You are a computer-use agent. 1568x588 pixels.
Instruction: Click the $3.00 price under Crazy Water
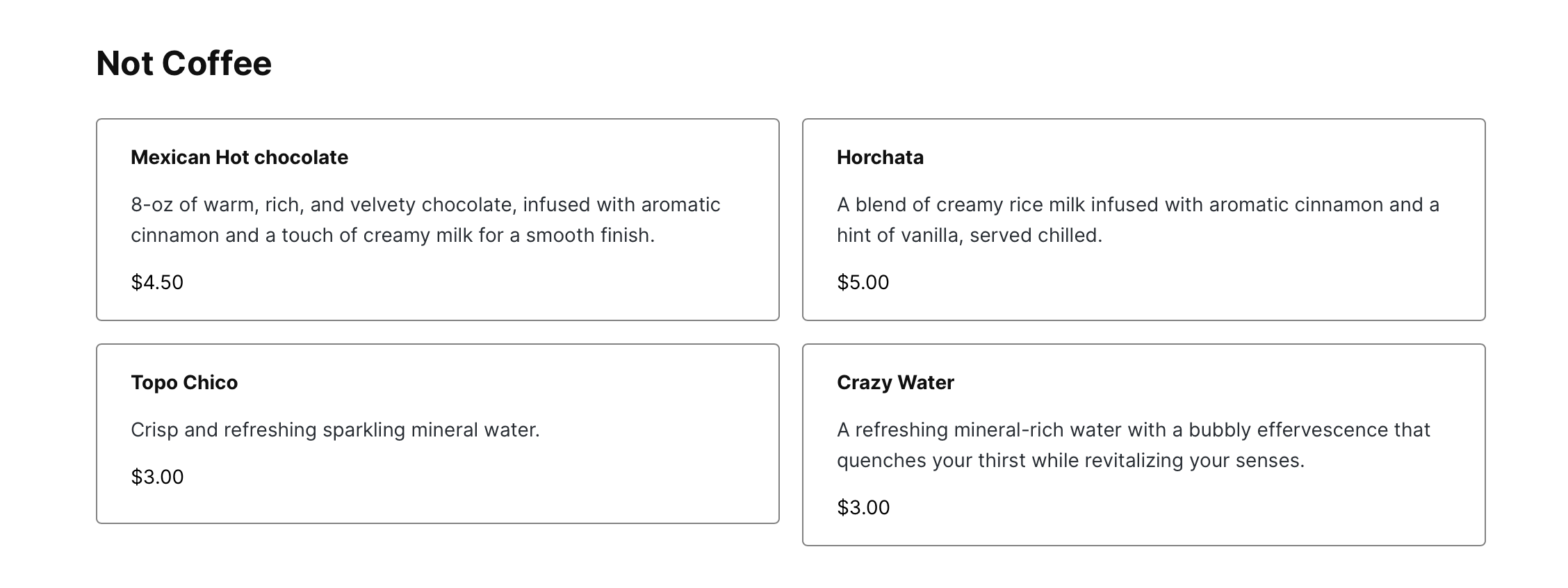(x=863, y=507)
